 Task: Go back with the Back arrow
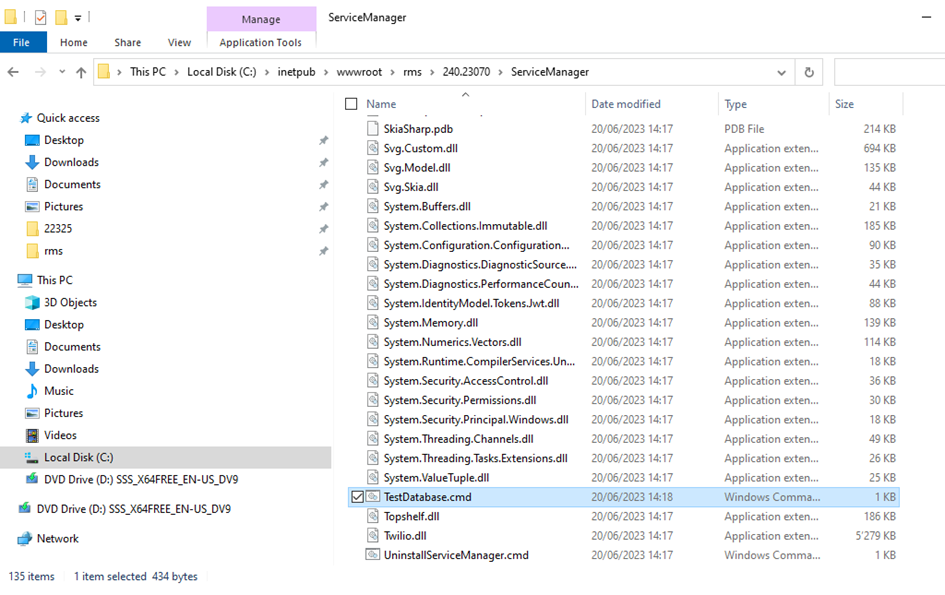pos(13,72)
